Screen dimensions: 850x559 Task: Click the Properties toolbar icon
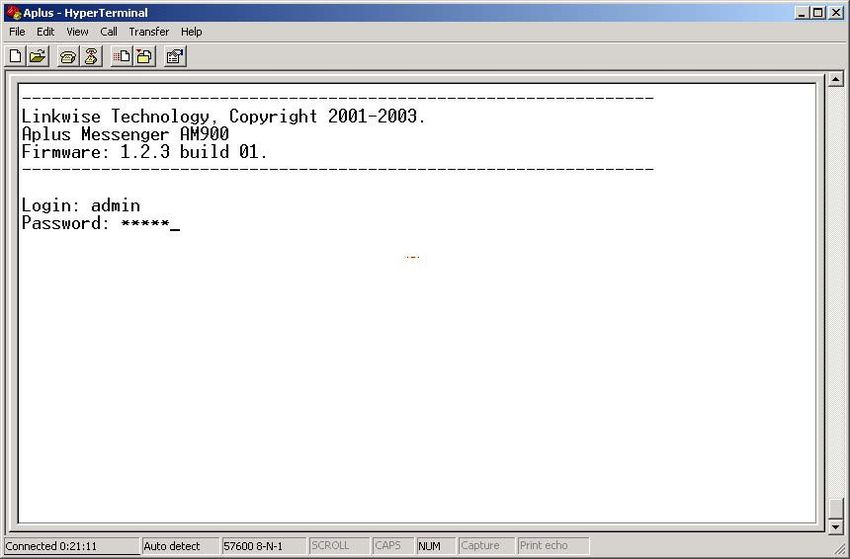(175, 56)
